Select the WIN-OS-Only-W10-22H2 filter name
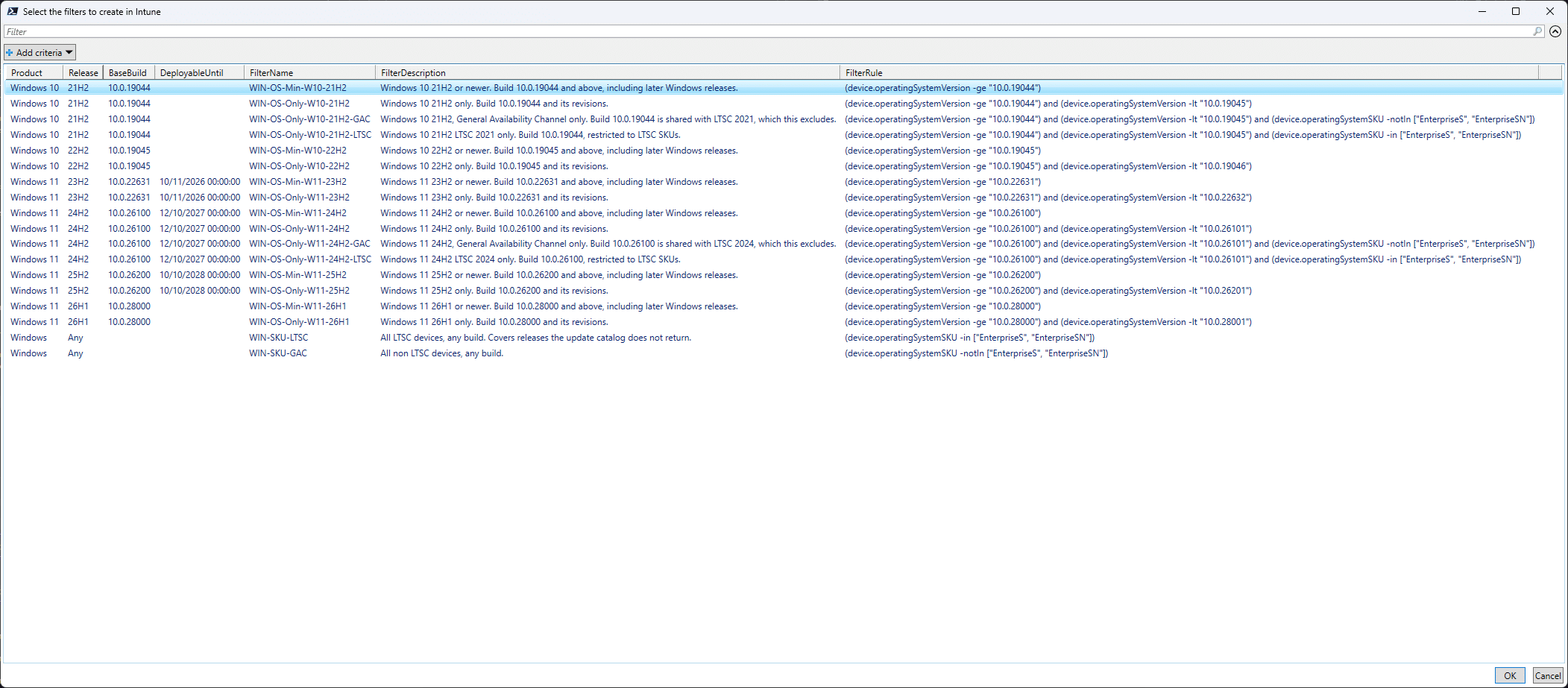This screenshot has width=1568, height=688. [299, 166]
